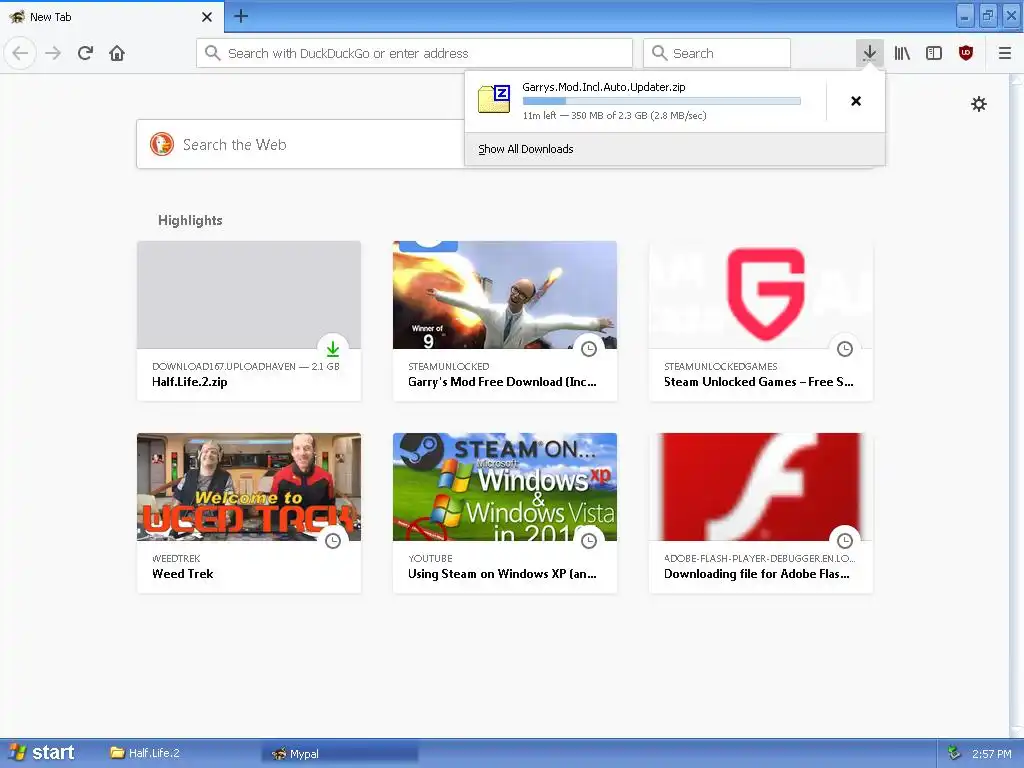
Task: Click the Highlights section heading
Action: [x=190, y=220]
